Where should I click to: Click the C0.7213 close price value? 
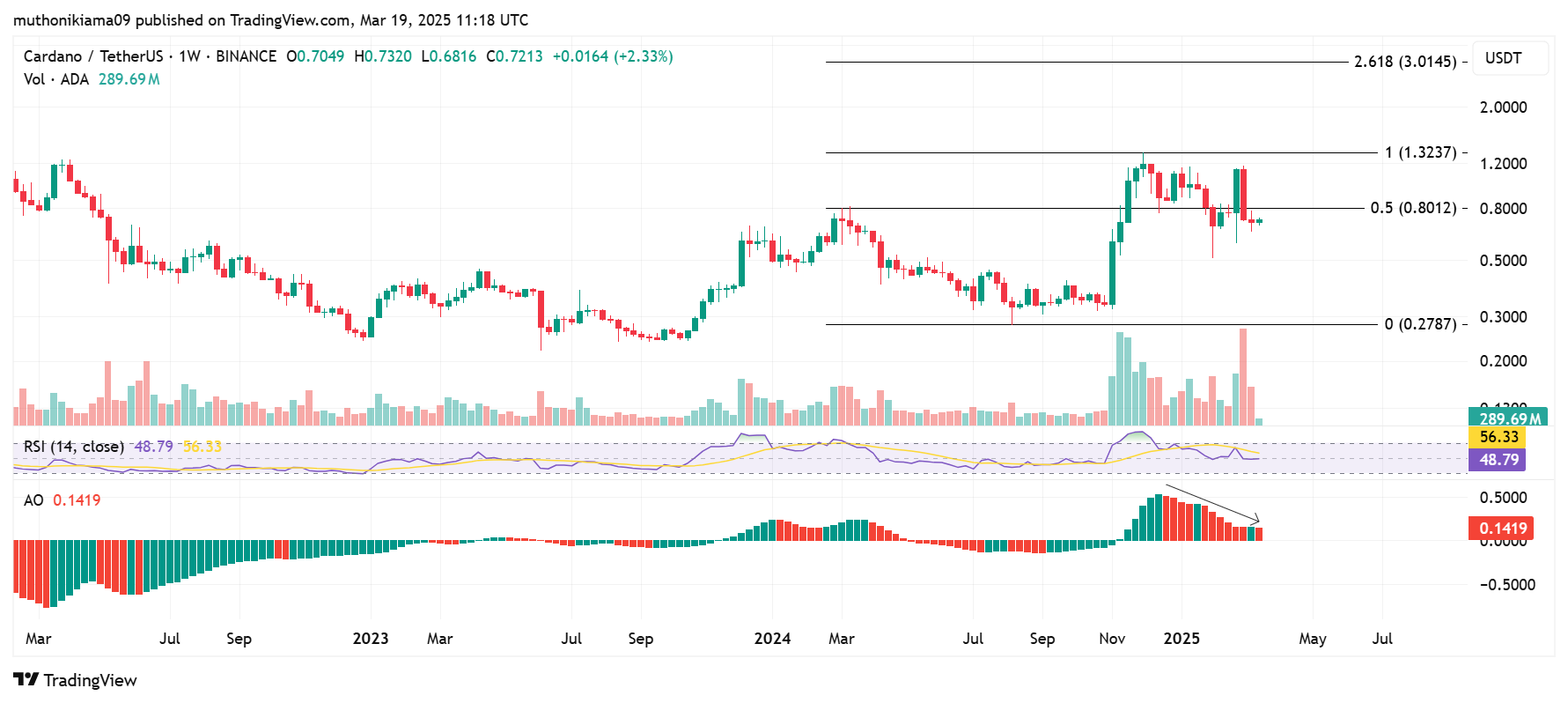514,56
